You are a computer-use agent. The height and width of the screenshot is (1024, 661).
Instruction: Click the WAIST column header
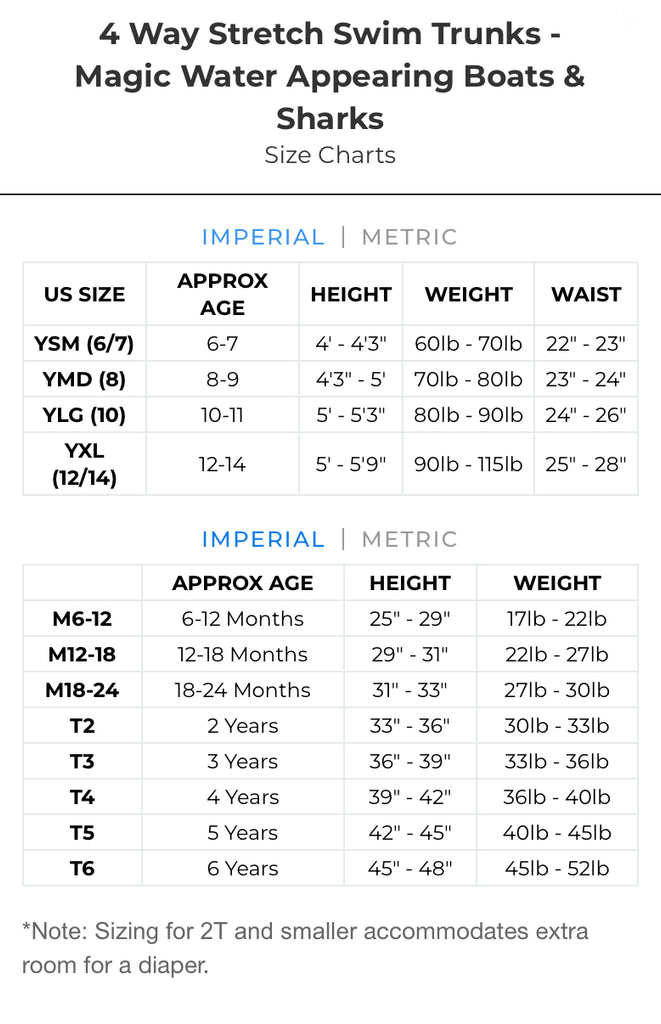tap(586, 294)
